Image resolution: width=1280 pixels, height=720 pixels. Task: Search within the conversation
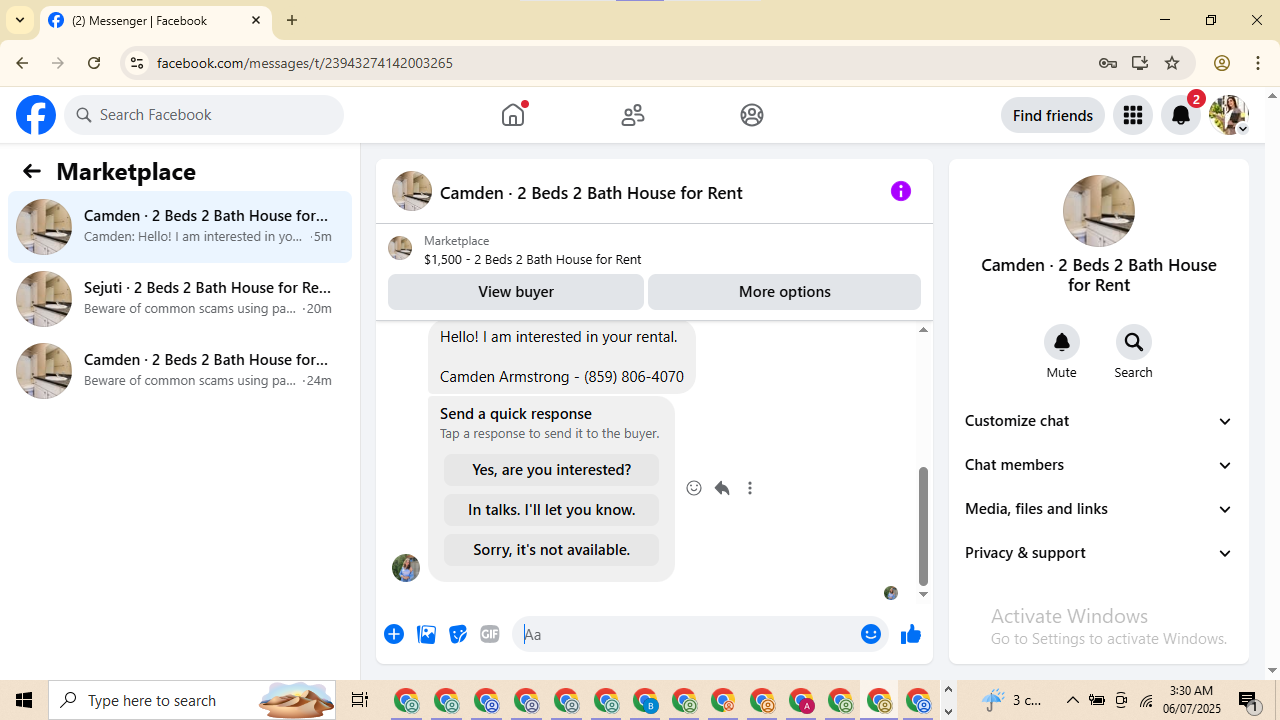[x=1134, y=342]
